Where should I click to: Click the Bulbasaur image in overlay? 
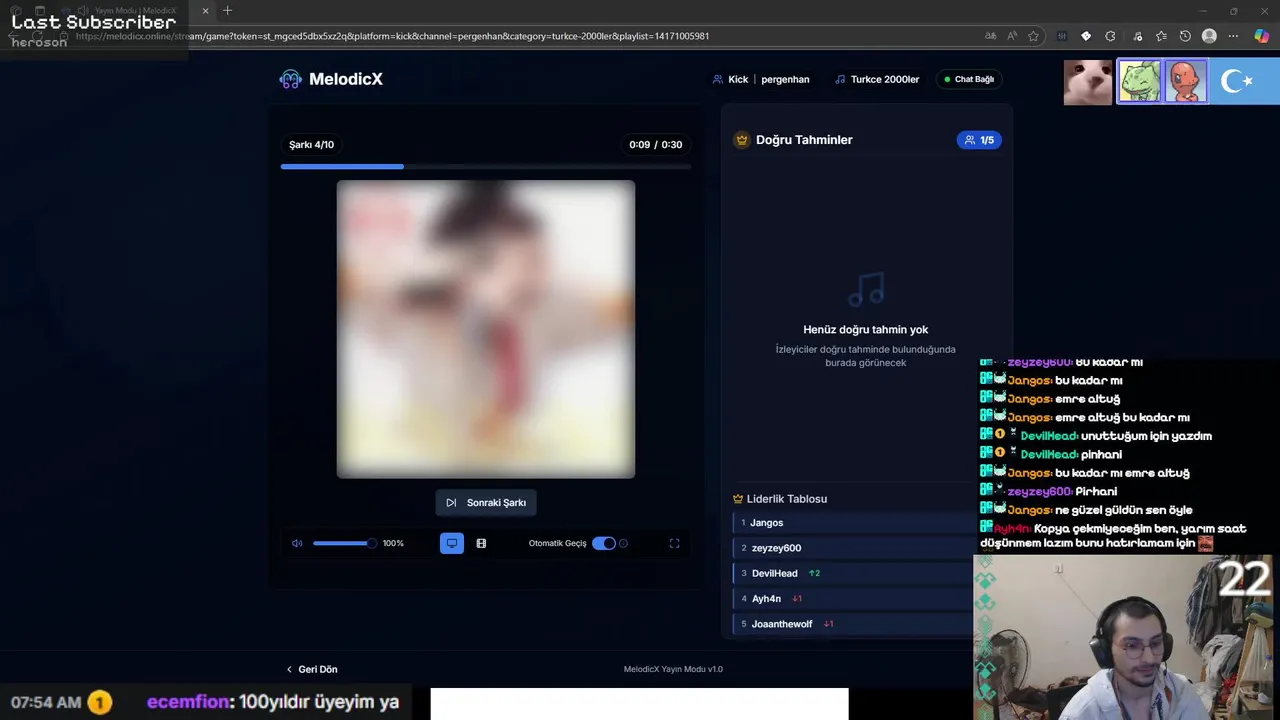(x=1139, y=82)
